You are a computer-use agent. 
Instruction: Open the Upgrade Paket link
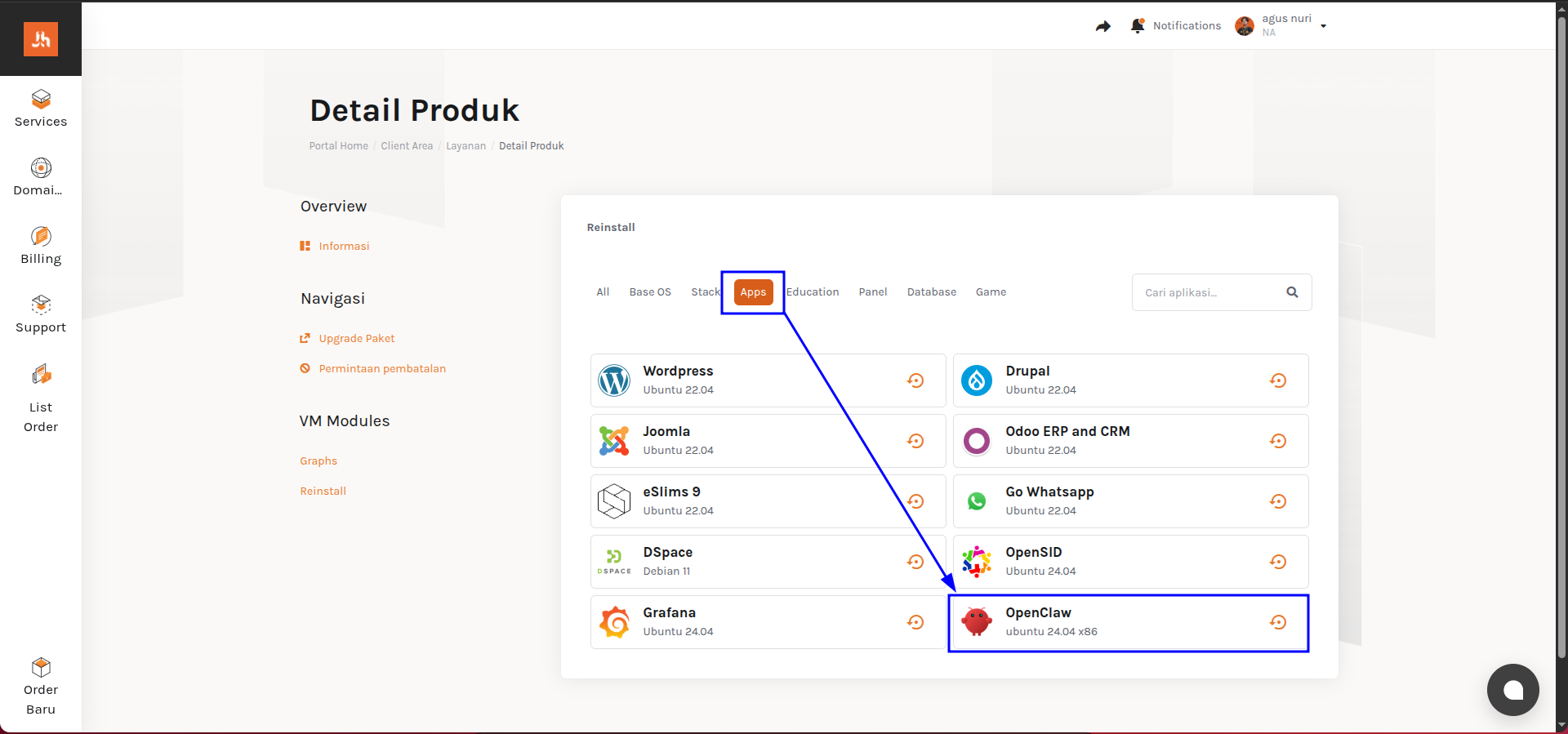(356, 339)
